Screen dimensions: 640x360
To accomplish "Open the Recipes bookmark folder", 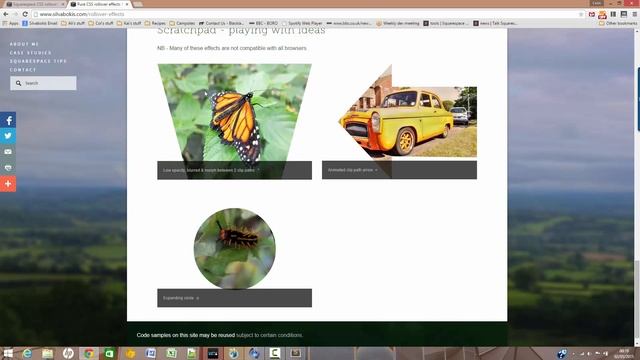I will [x=155, y=23].
